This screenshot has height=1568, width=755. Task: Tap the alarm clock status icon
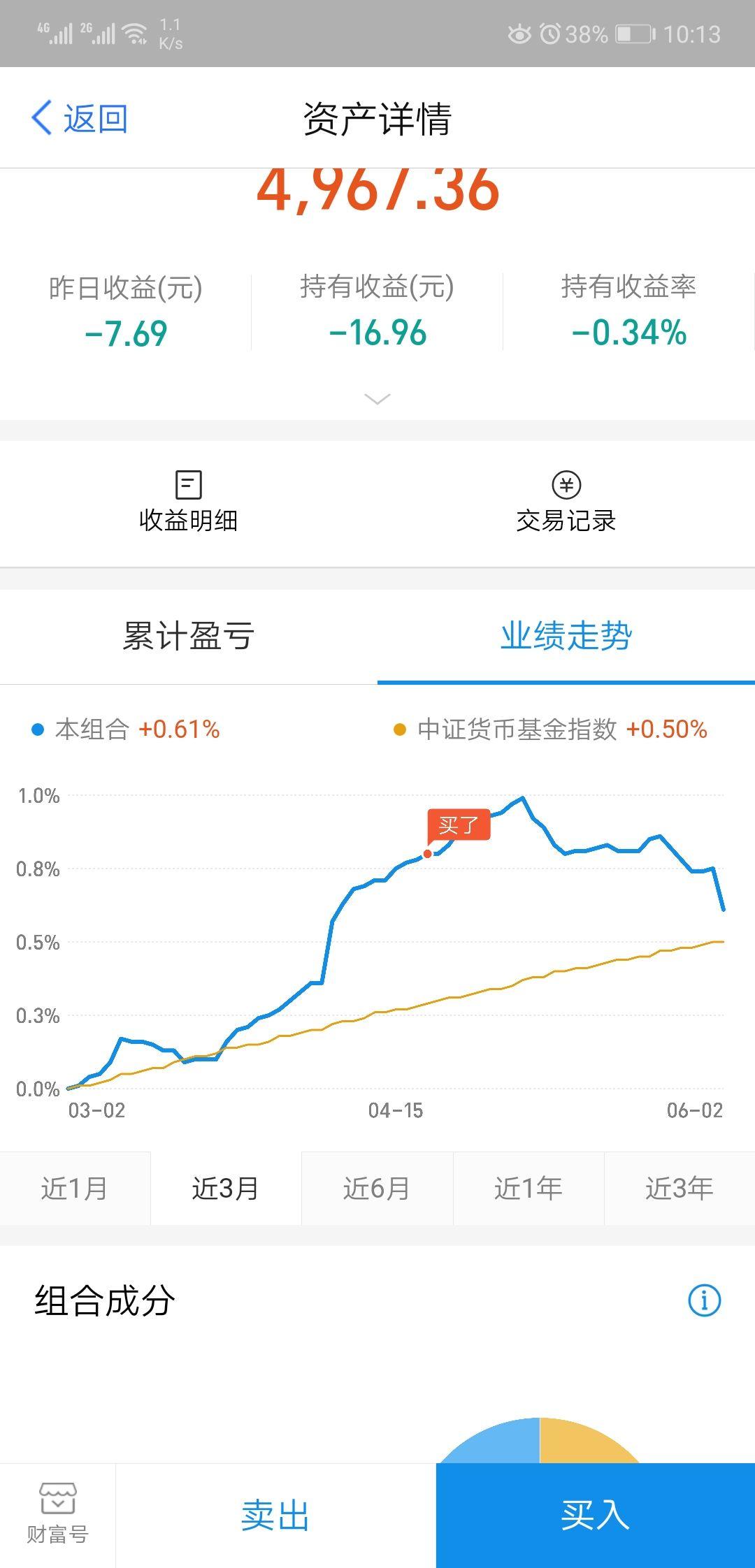[551, 34]
